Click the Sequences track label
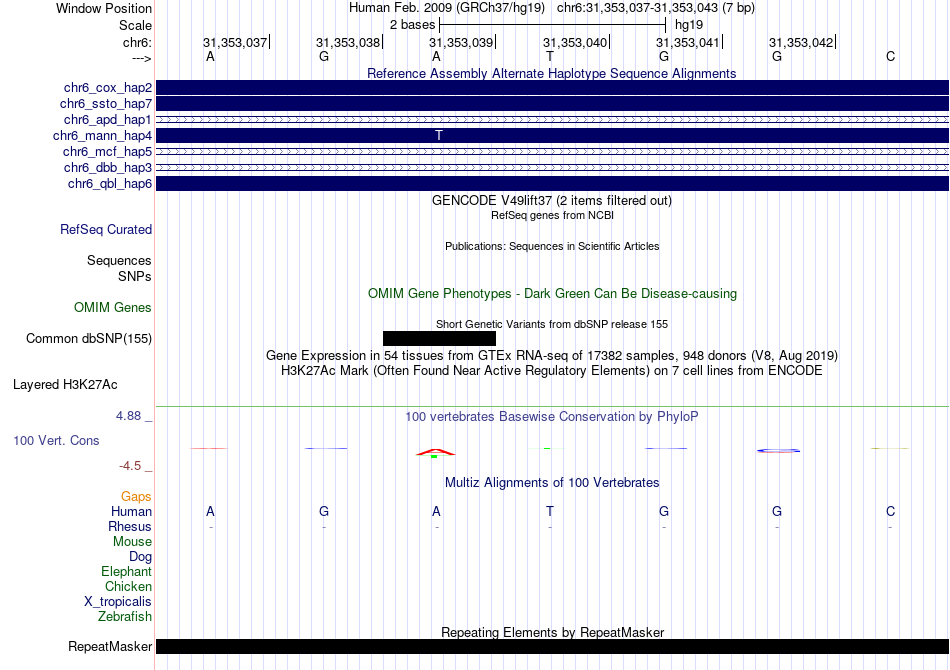This screenshot has height=670, width=950. [119, 260]
